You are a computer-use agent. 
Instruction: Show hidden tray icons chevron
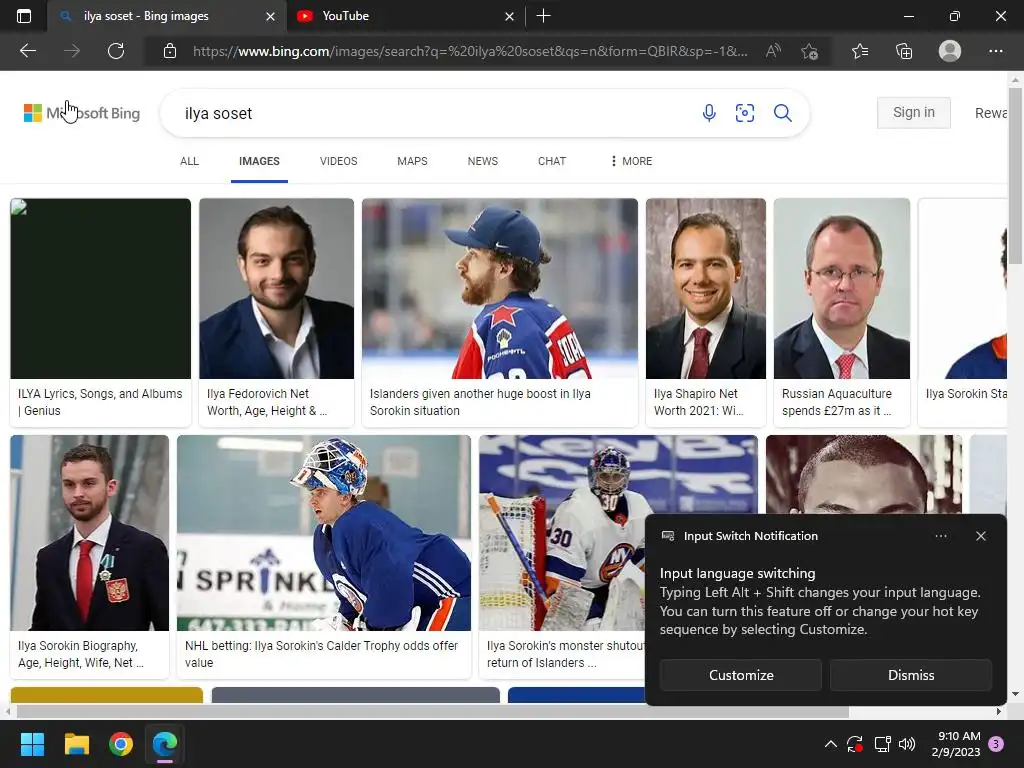pos(831,744)
